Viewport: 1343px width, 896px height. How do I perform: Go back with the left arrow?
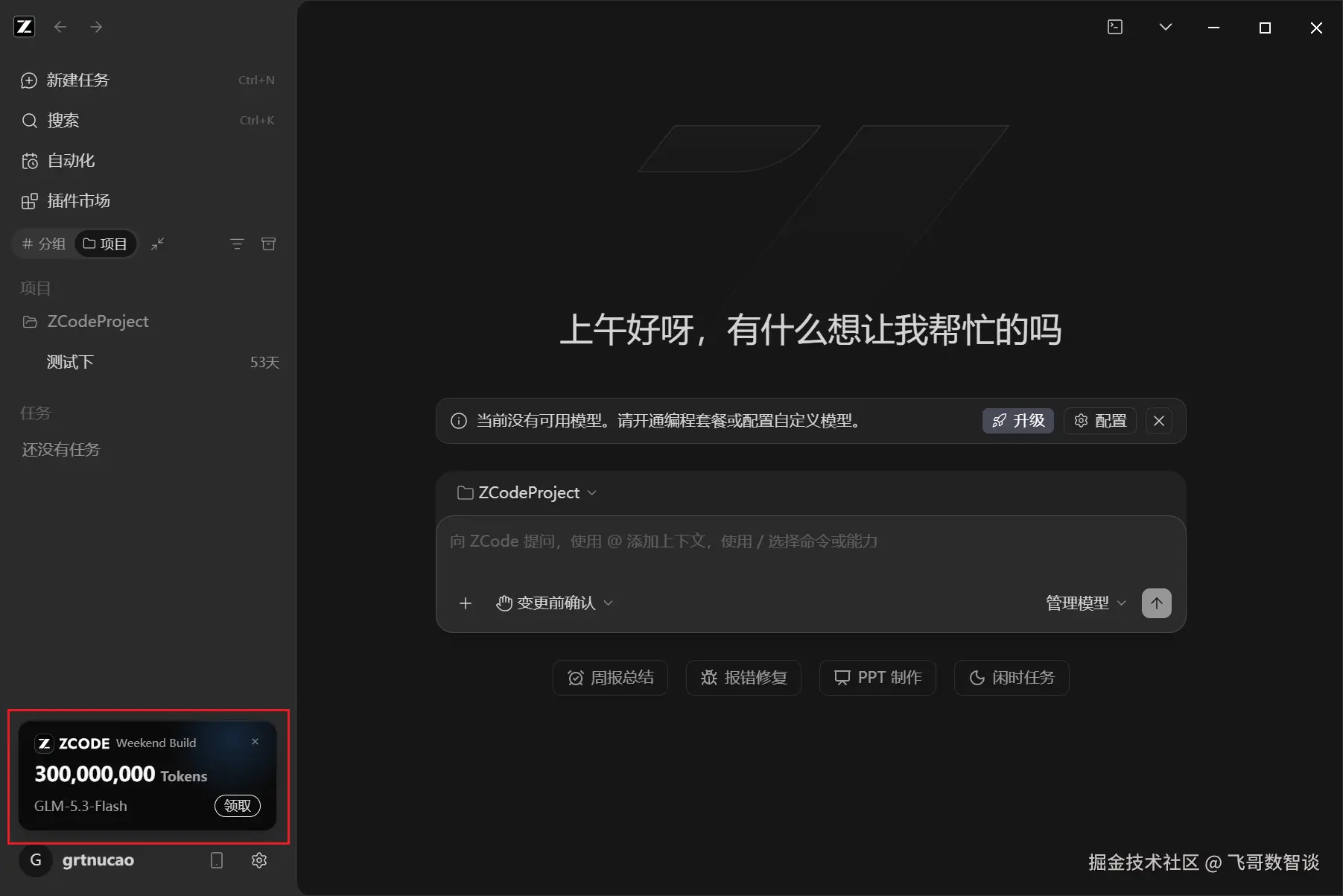point(60,27)
